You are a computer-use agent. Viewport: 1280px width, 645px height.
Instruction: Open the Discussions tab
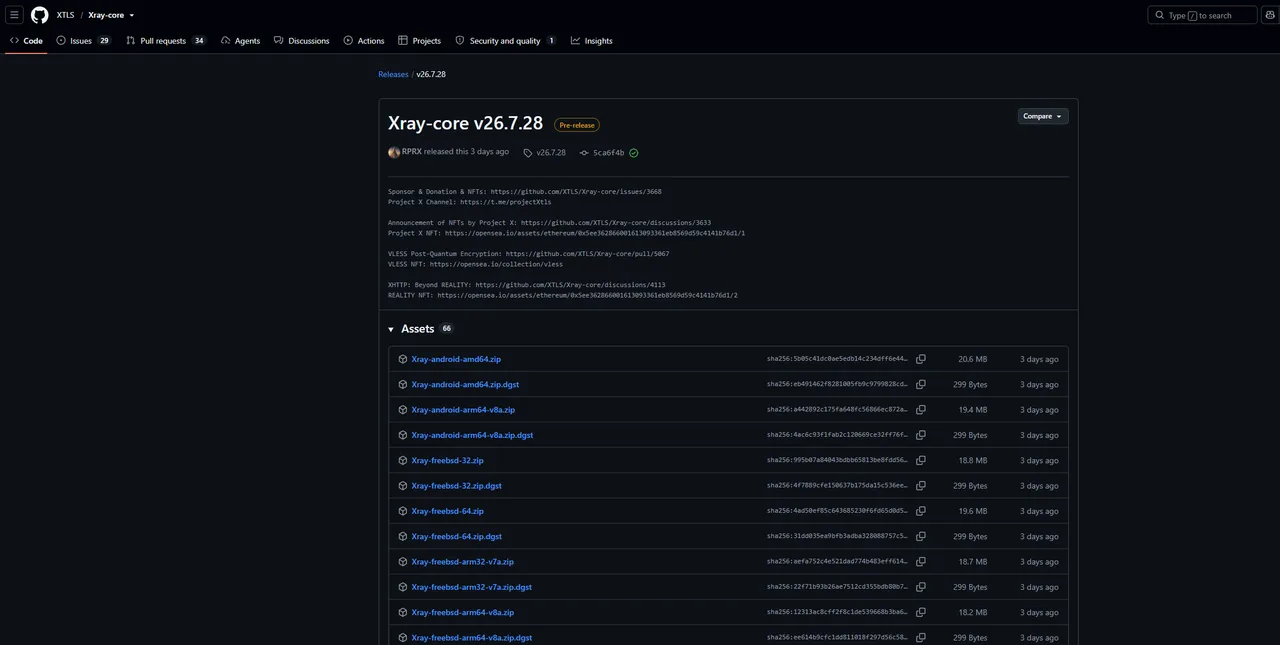(301, 41)
